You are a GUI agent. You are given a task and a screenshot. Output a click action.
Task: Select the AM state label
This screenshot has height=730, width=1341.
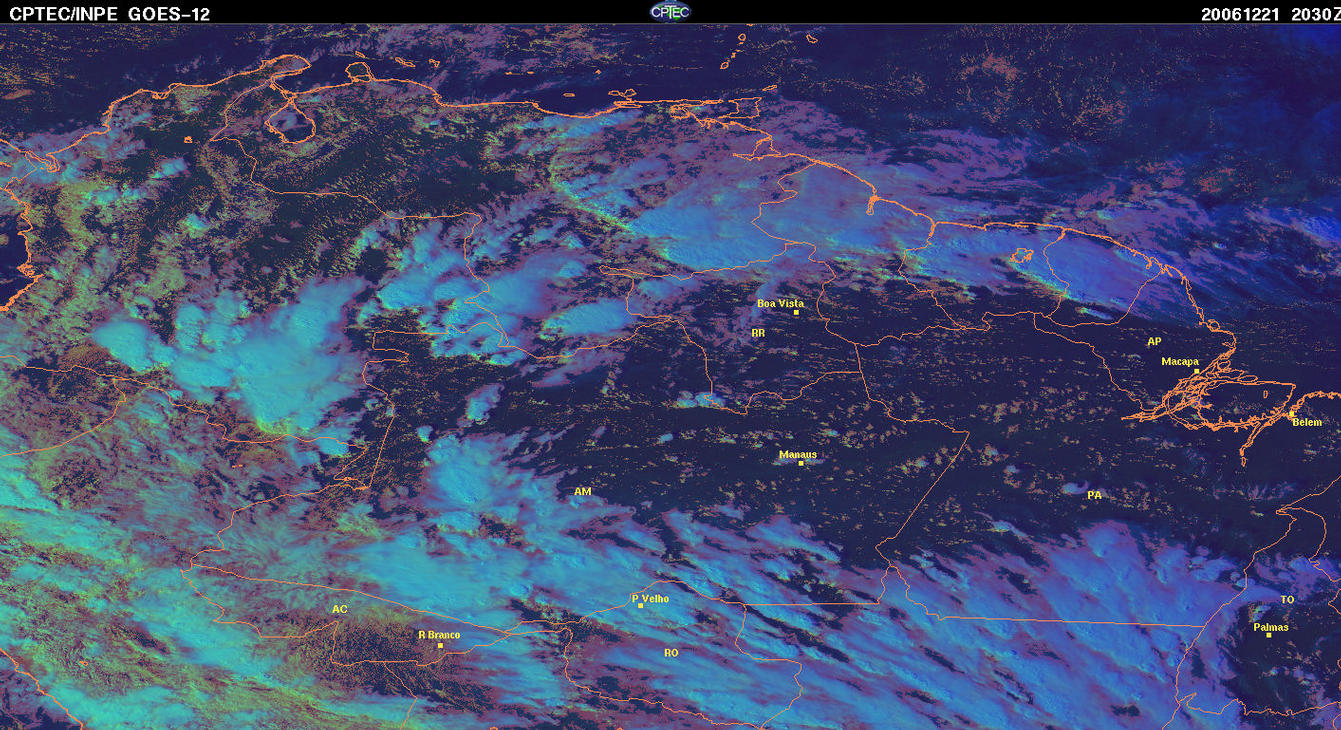[x=583, y=492]
